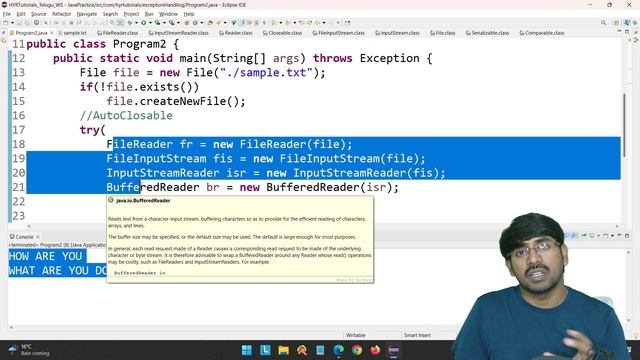Expand the External Tools dropdown arrow
This screenshot has width=640, height=360.
click(x=178, y=22)
